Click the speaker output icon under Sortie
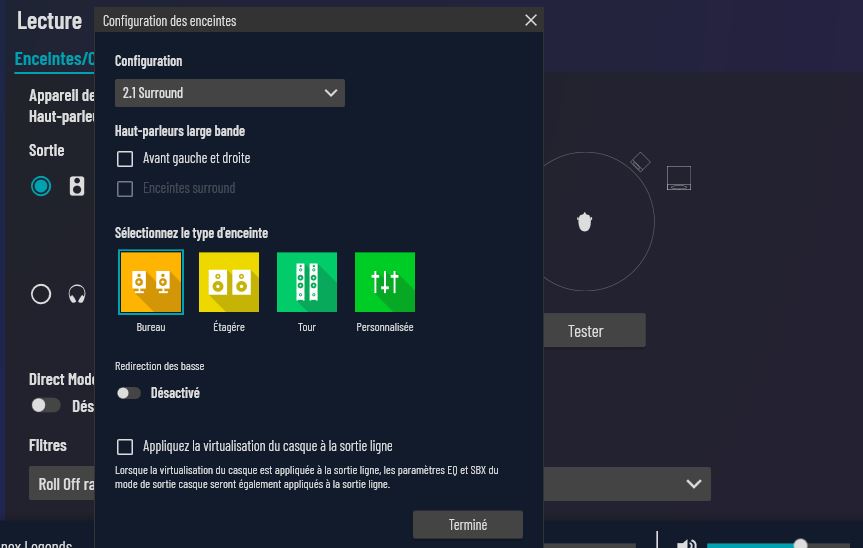Viewport: 863px width, 548px height. tap(77, 187)
